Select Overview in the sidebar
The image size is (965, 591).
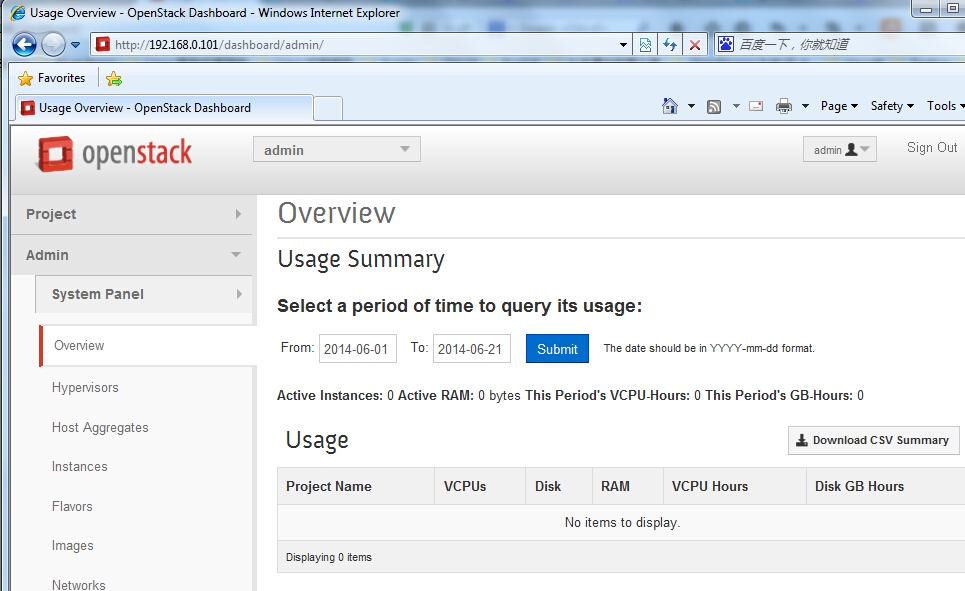tap(146, 346)
